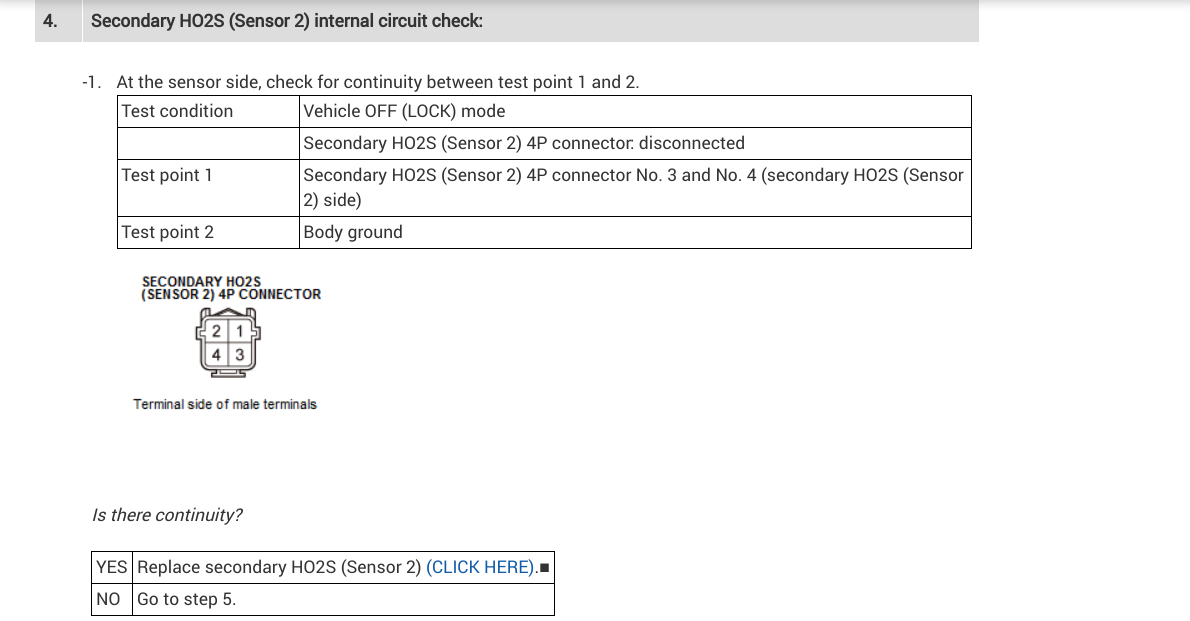1190x621 pixels.
Task: Click the 'Terminal side of male terminals' caption
Action: click(225, 404)
